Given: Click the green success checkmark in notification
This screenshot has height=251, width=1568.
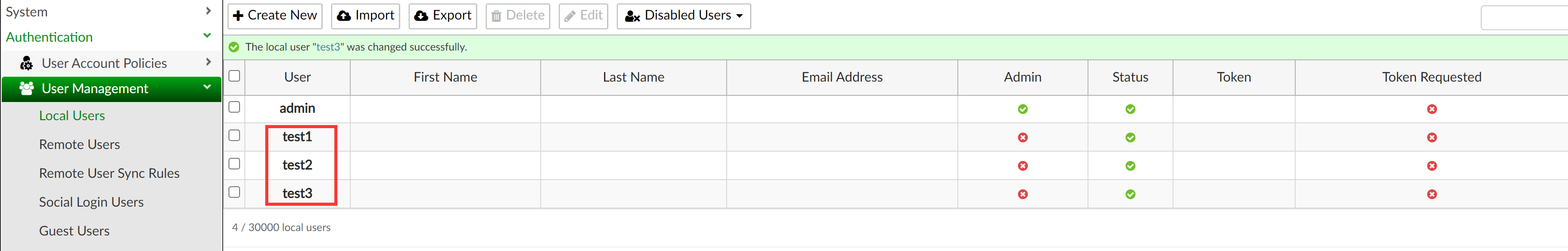Looking at the screenshot, I should point(234,47).
